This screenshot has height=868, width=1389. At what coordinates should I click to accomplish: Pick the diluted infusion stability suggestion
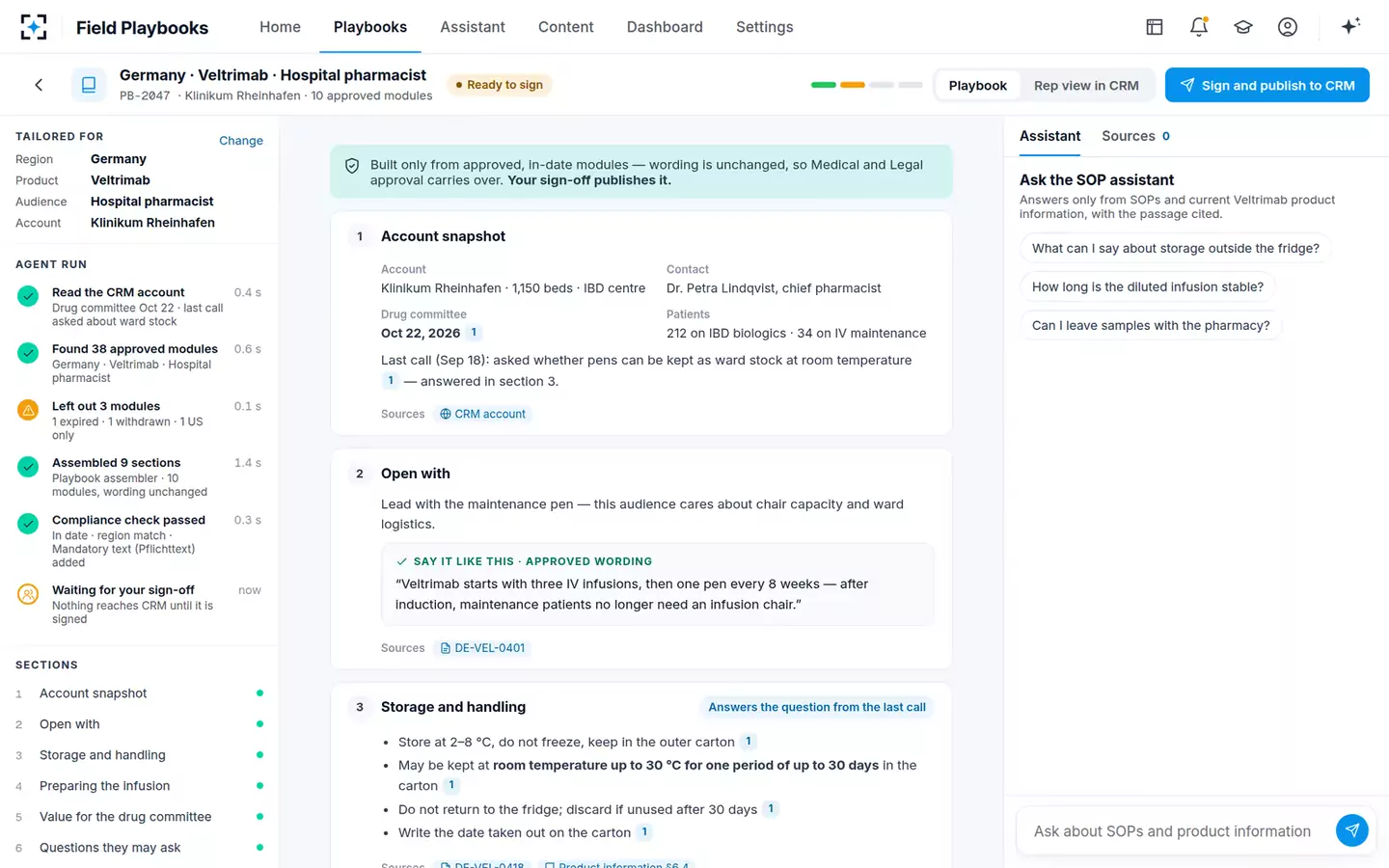1148,286
